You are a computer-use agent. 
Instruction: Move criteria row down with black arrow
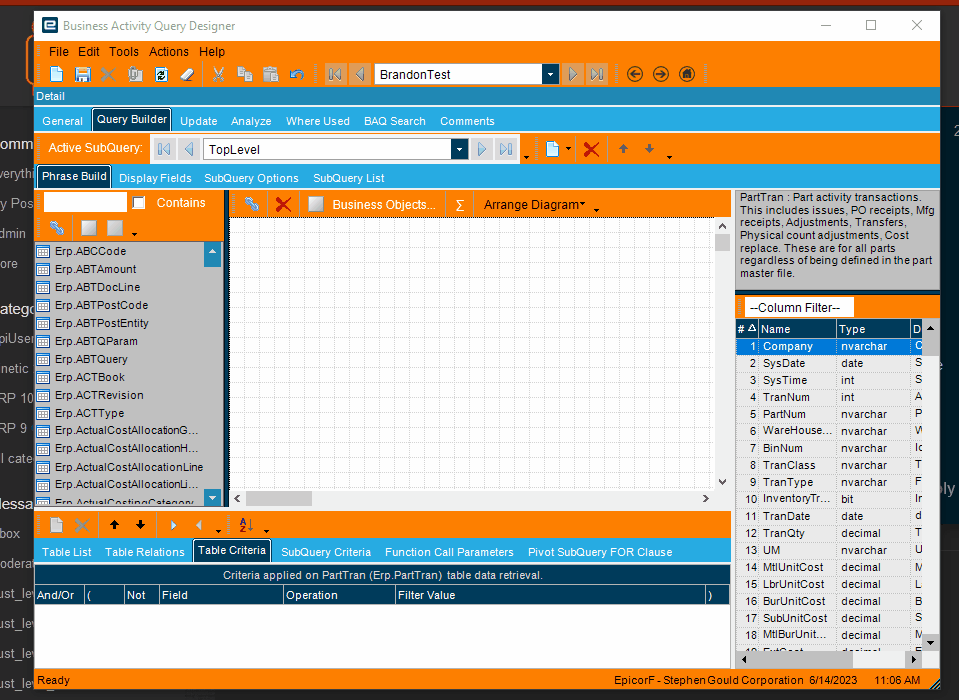coord(141,525)
